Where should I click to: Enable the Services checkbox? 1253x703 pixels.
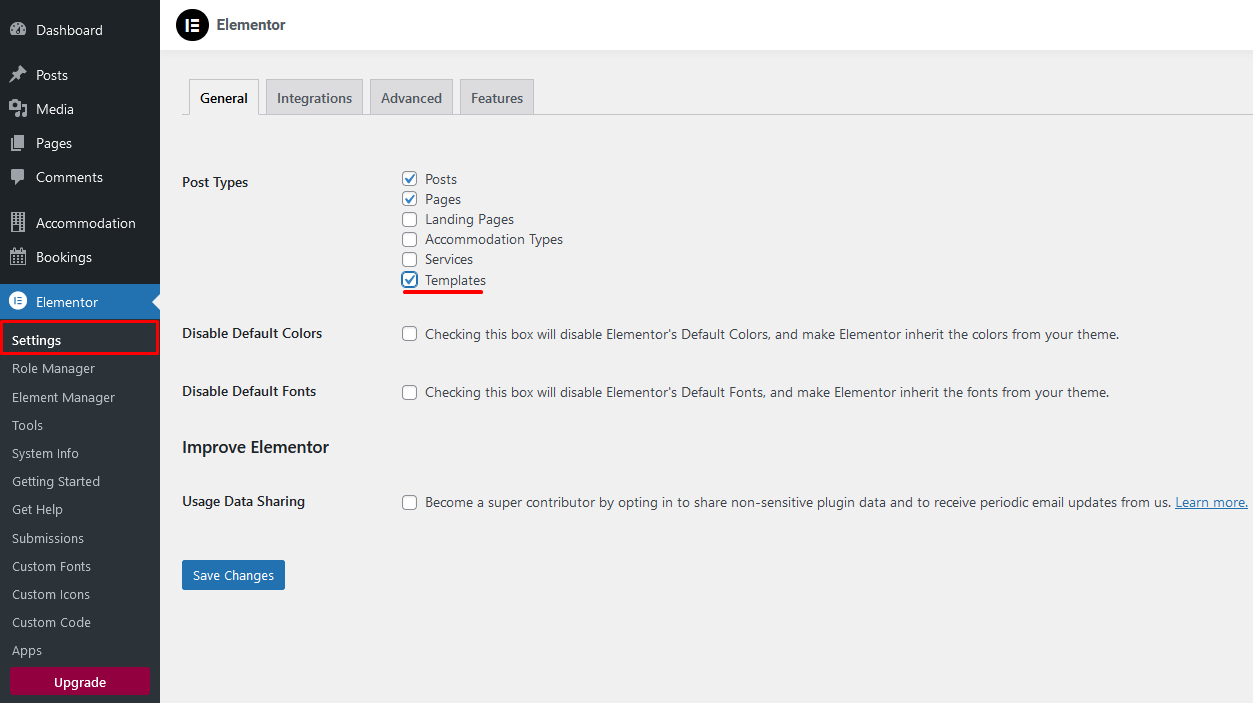[x=410, y=259]
